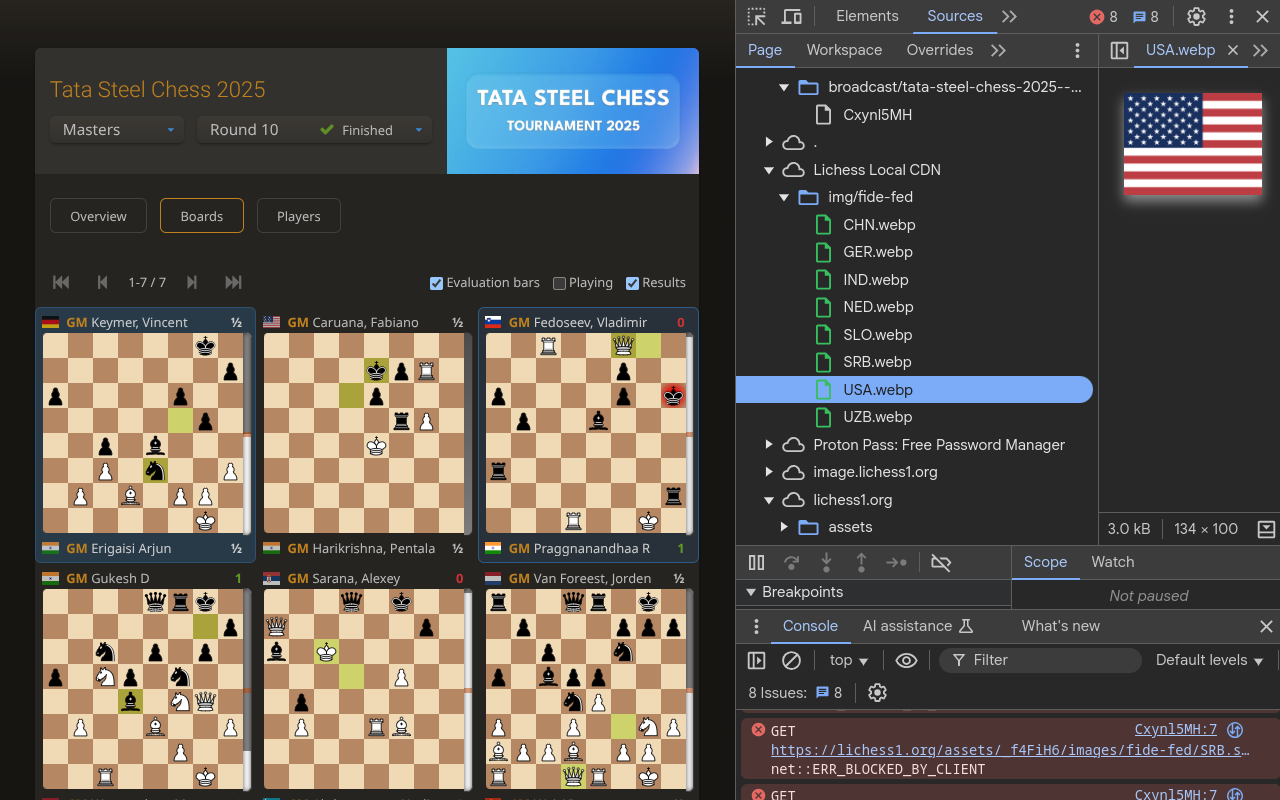Open the What's new tab
The width and height of the screenshot is (1280, 800).
(x=1060, y=626)
